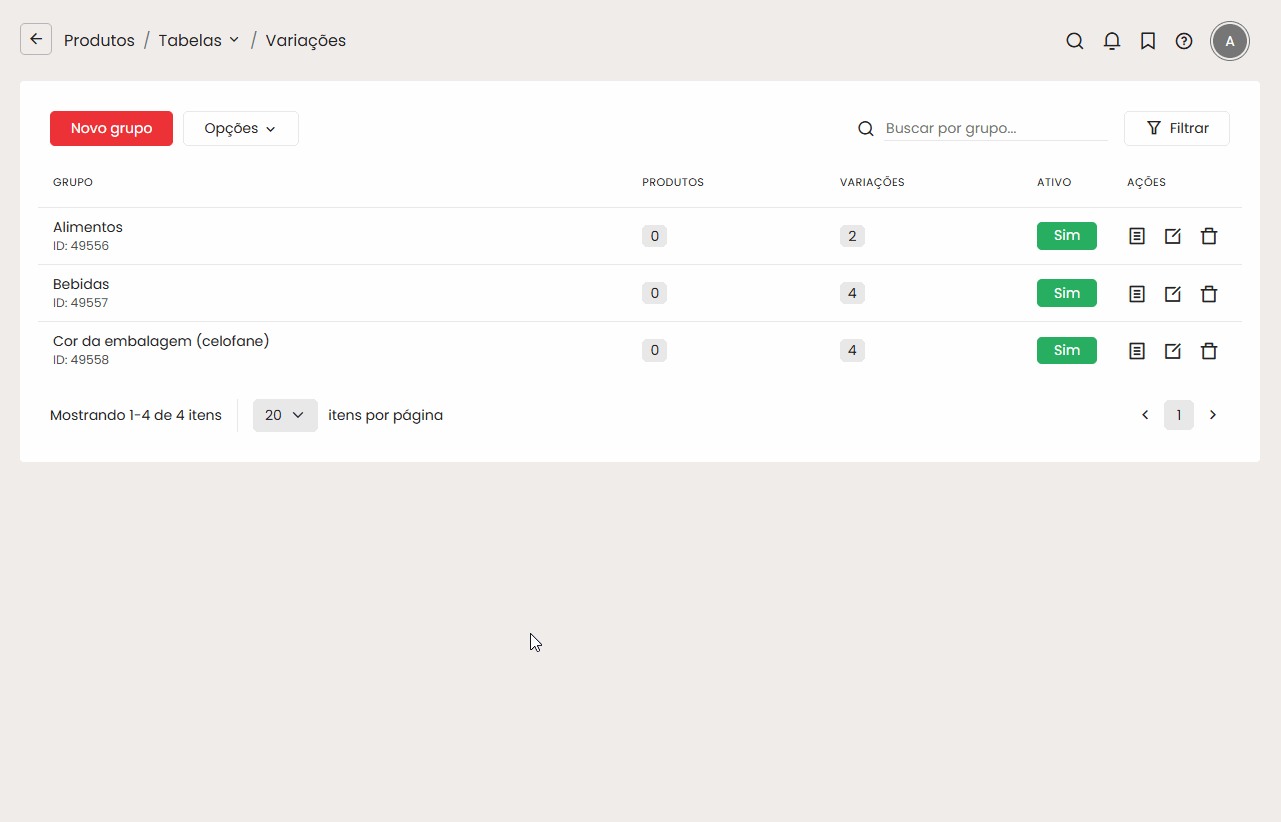Toggle the Sim active badge for Bebidas
Screen dimensions: 1281x822
point(1066,293)
